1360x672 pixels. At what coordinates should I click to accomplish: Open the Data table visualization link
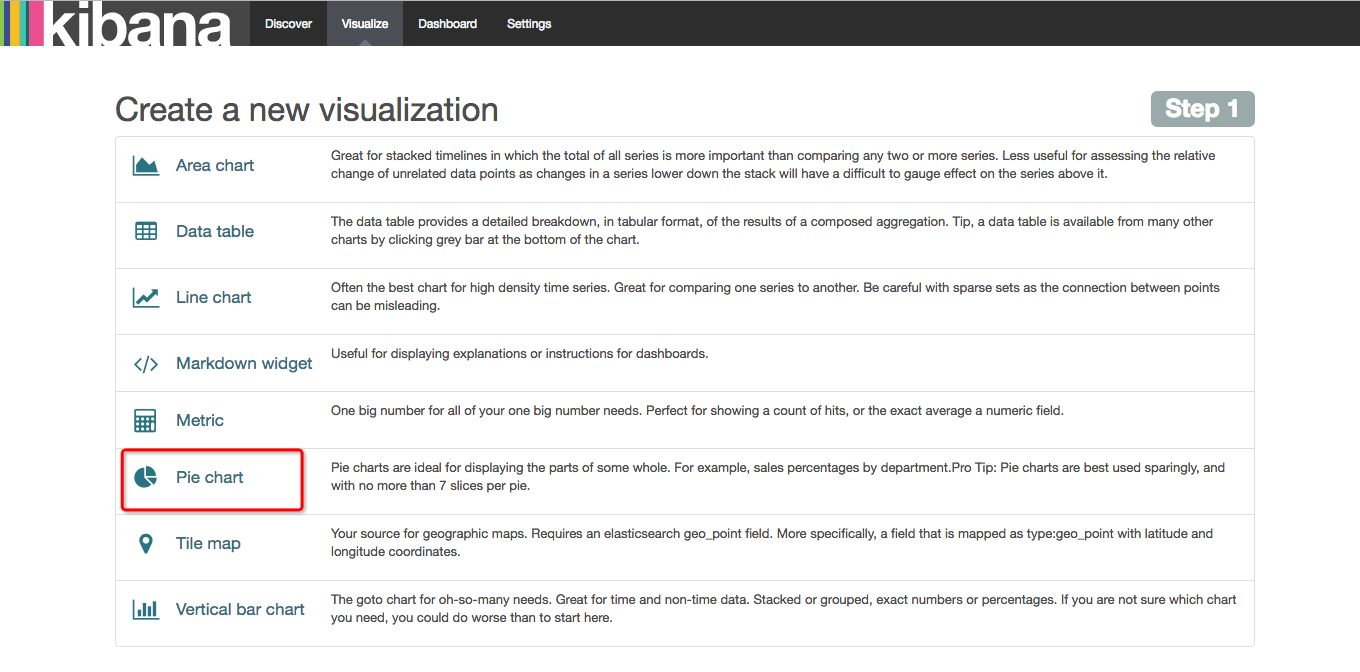pos(215,231)
